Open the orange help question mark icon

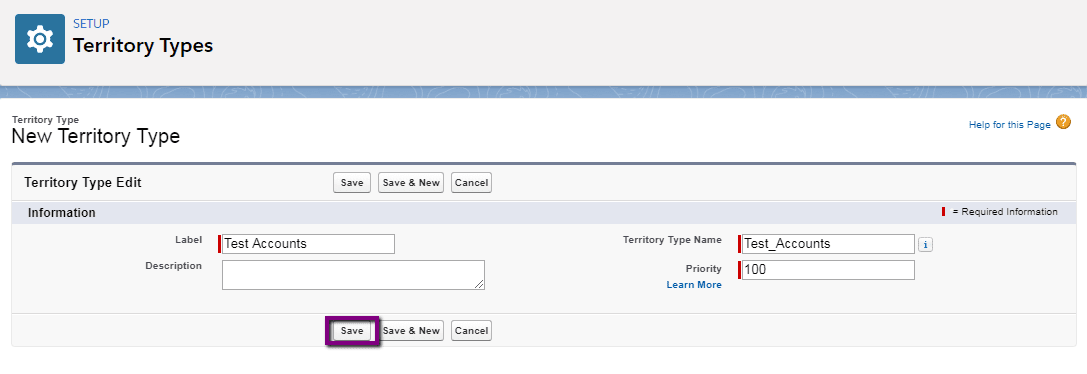1063,123
